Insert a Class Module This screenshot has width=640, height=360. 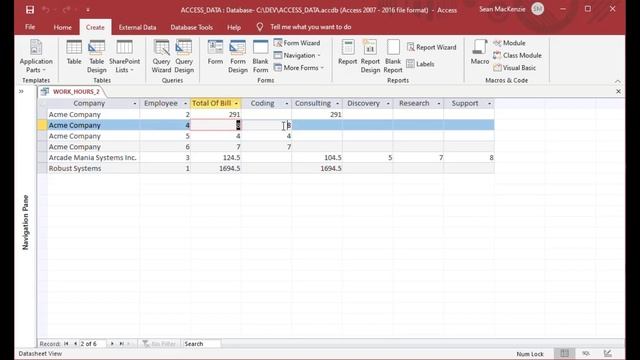click(x=517, y=55)
